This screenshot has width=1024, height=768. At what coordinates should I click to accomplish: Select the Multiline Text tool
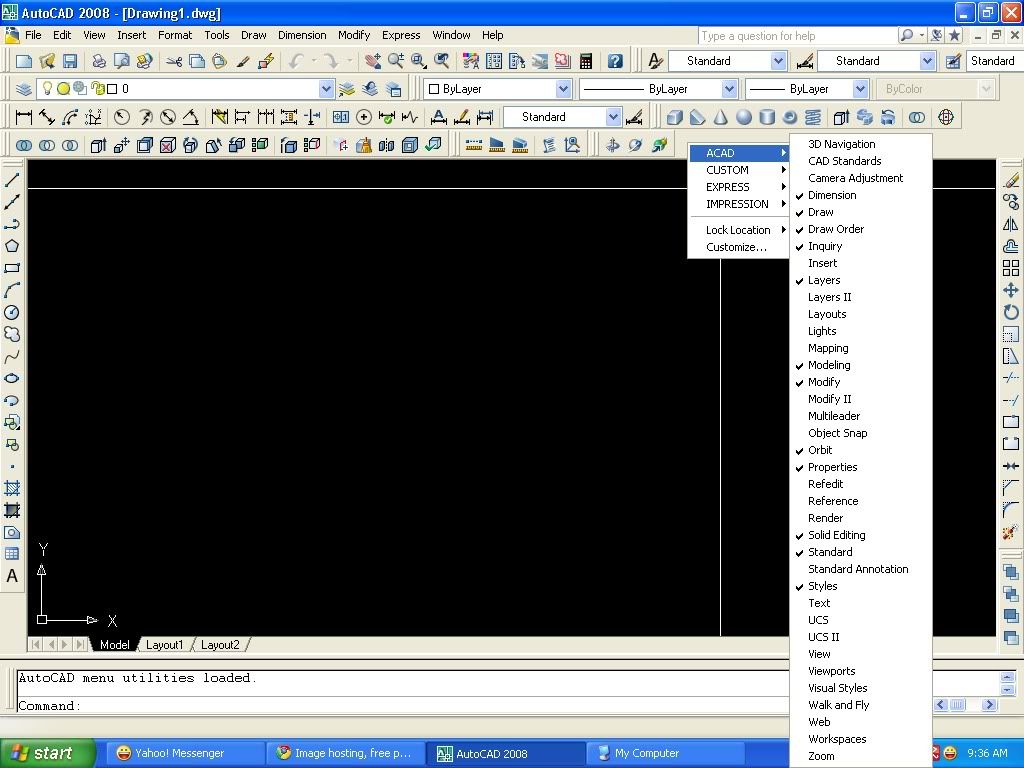coord(12,576)
